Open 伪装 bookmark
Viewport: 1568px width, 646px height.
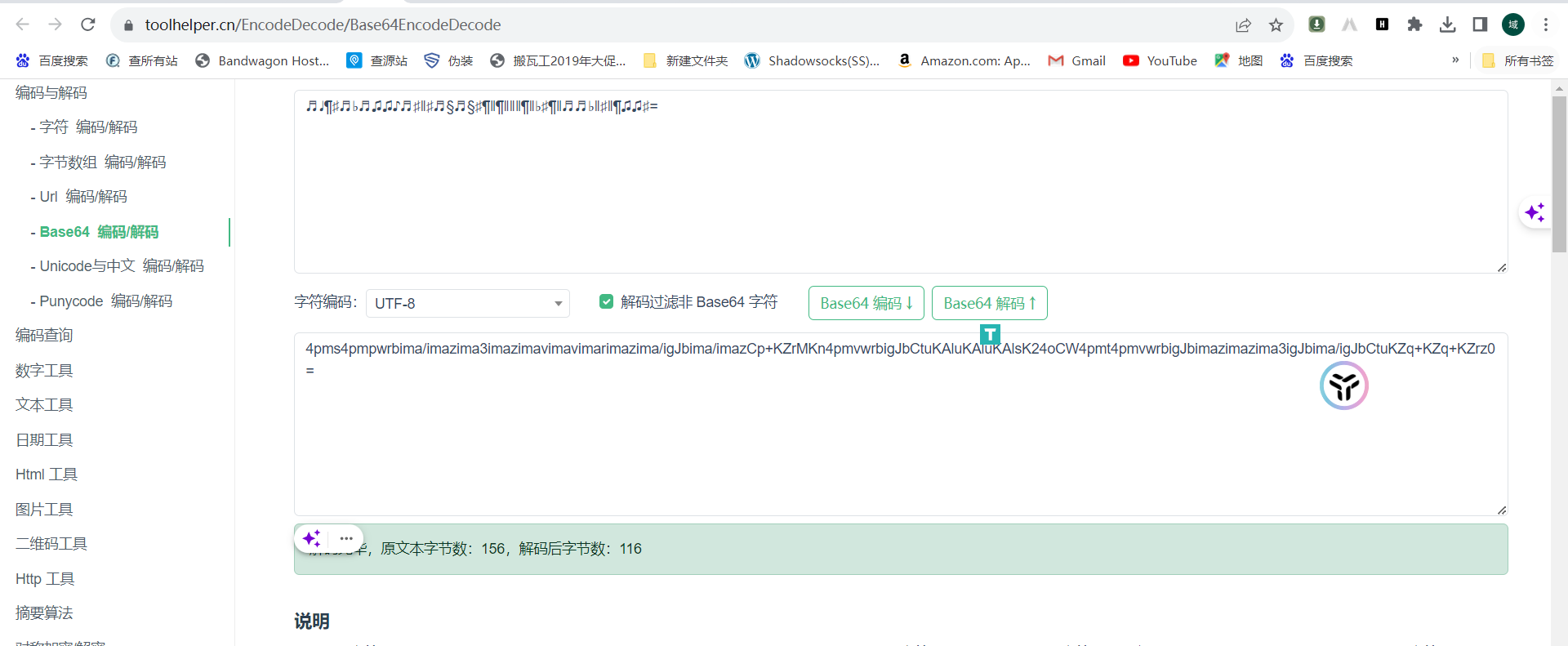[448, 60]
